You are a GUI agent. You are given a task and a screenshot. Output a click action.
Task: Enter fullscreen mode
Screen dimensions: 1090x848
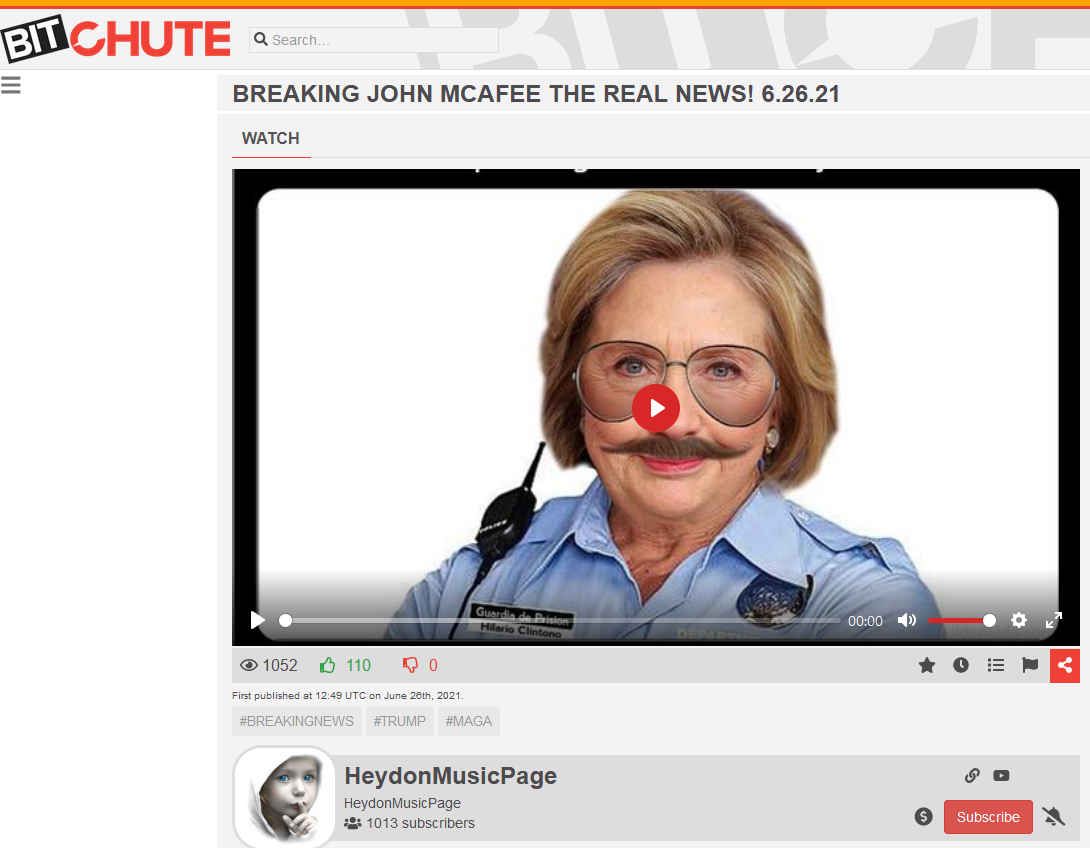(x=1054, y=620)
